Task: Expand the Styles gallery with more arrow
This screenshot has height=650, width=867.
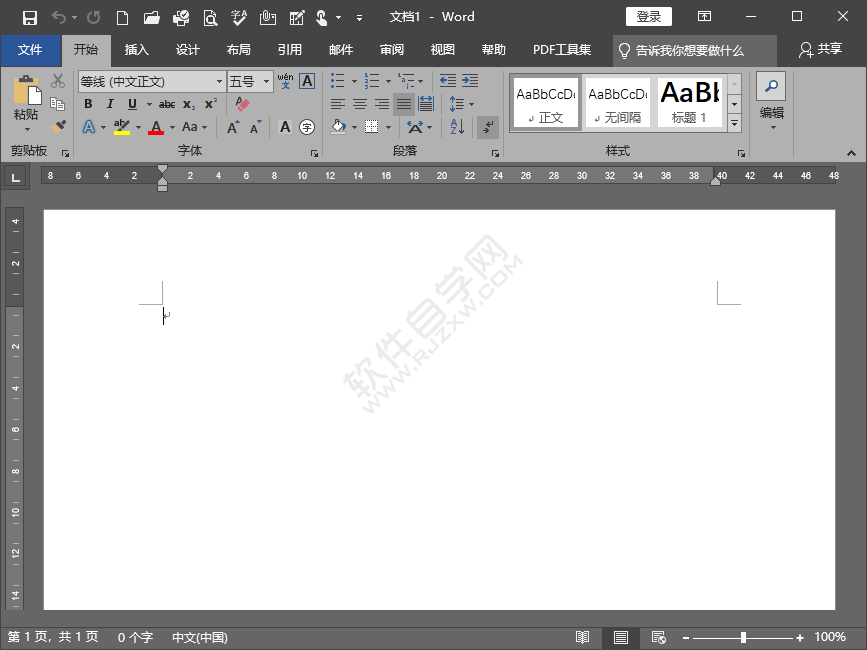Action: [733, 121]
